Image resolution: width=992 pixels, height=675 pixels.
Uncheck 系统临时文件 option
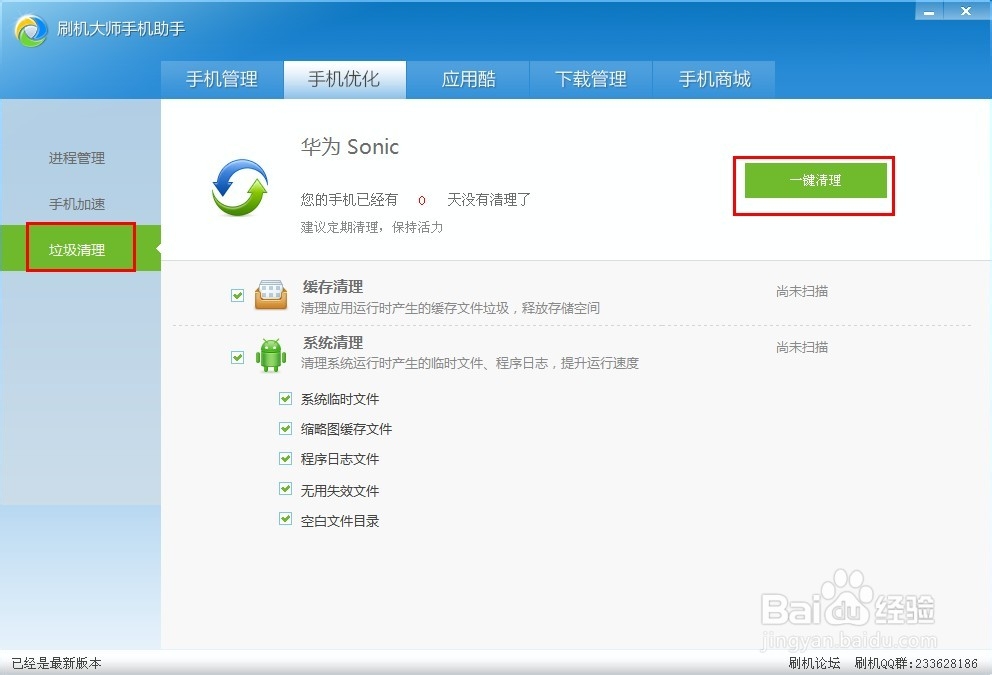coord(285,399)
